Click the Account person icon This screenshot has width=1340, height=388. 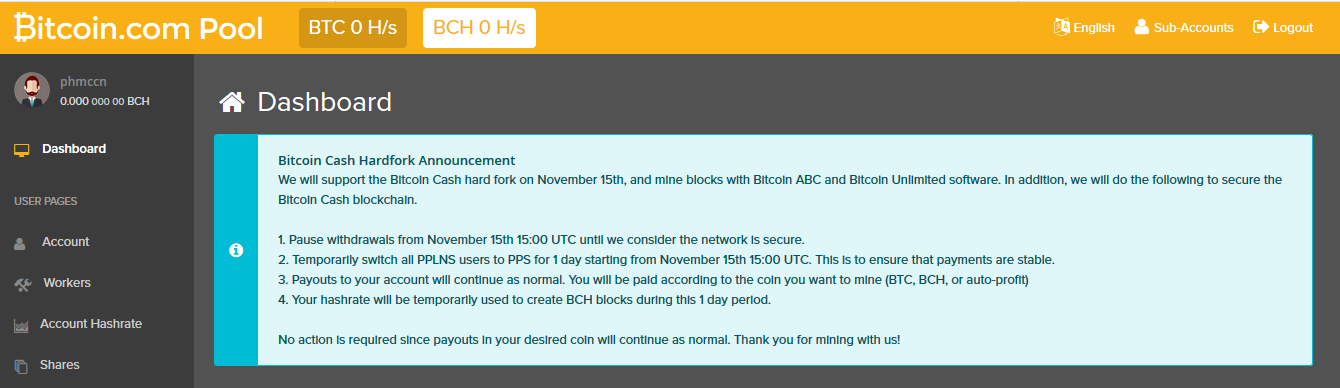click(21, 243)
